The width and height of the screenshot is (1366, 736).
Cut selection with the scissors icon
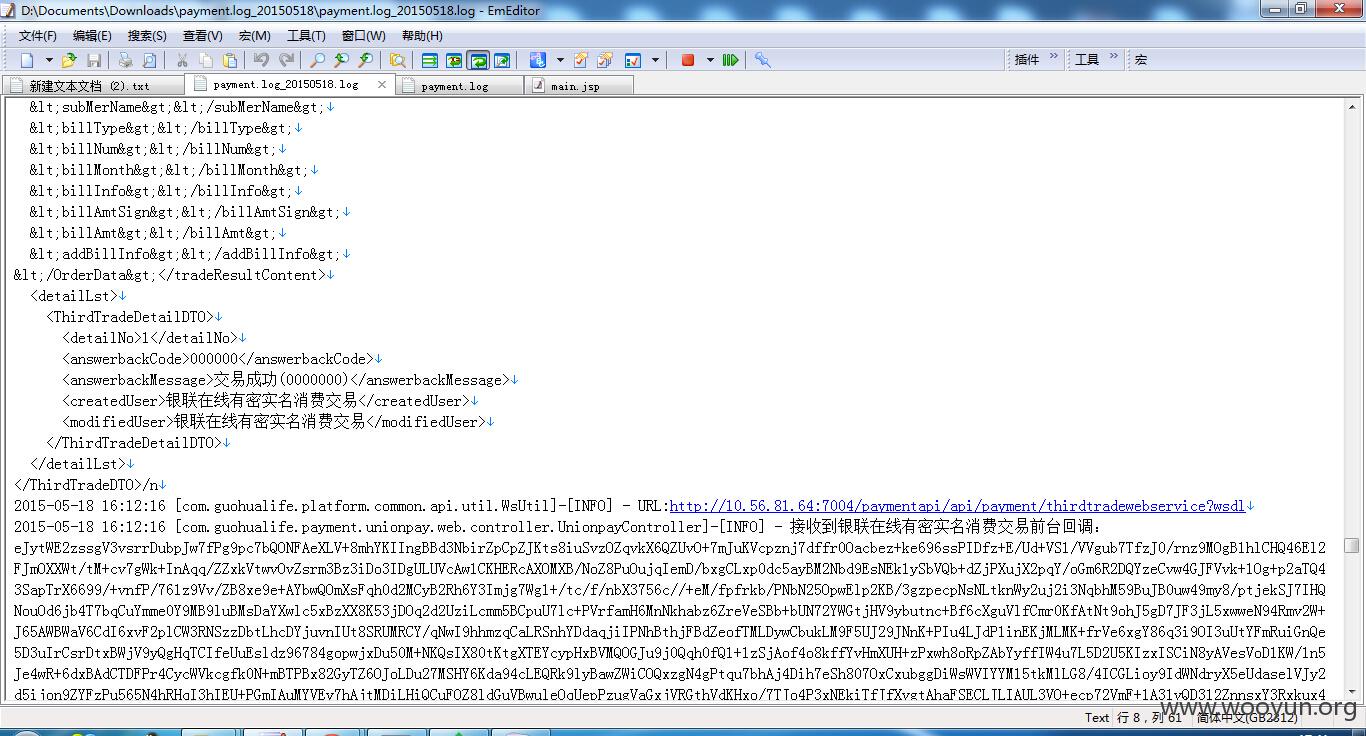[182, 60]
